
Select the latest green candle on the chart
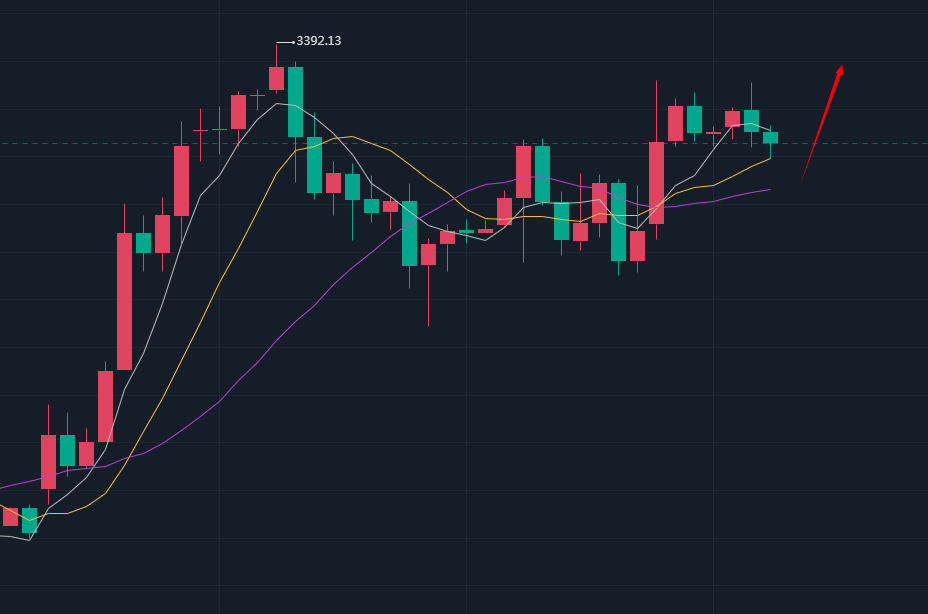click(770, 138)
